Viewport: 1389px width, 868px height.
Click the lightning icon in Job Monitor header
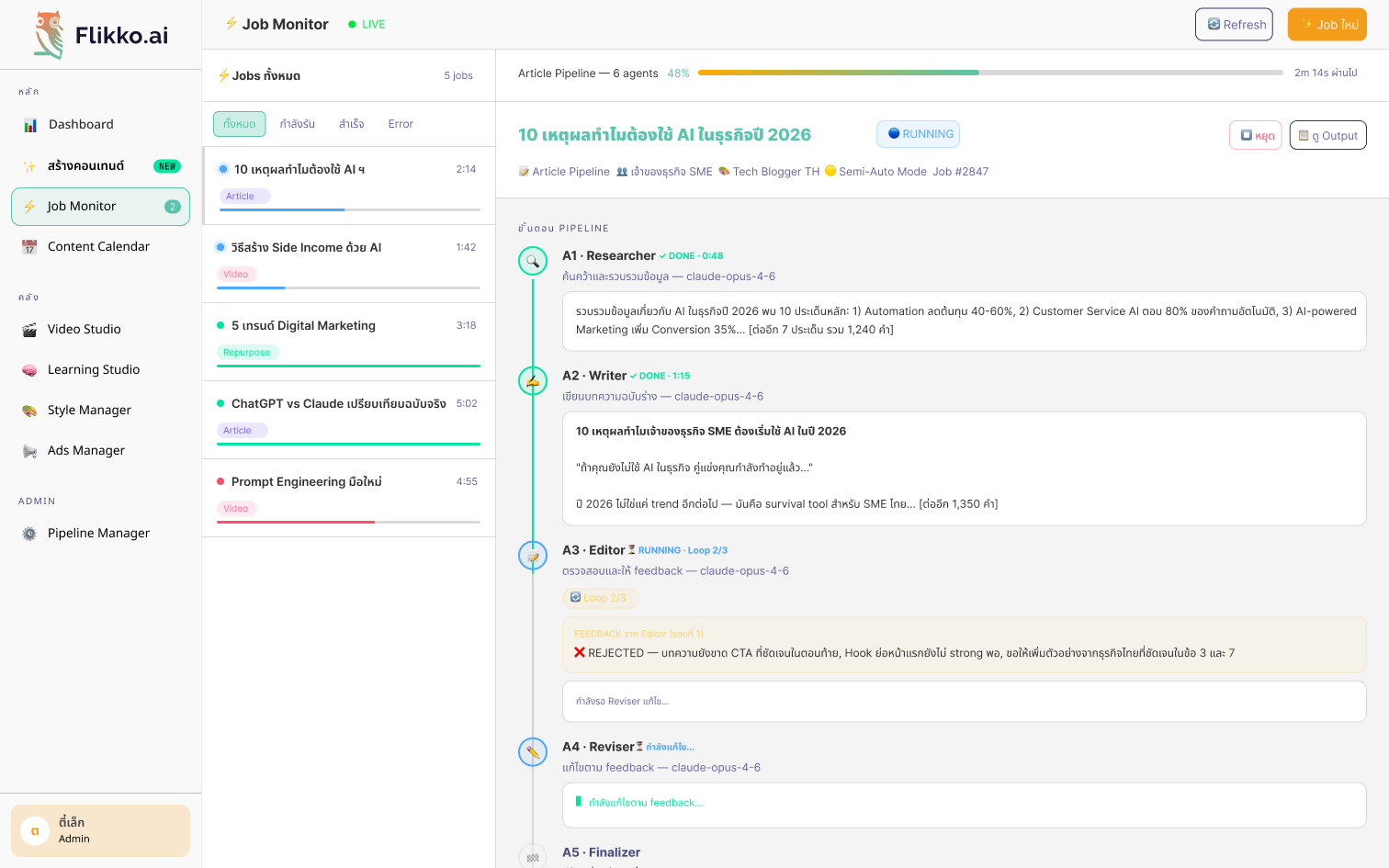231,24
